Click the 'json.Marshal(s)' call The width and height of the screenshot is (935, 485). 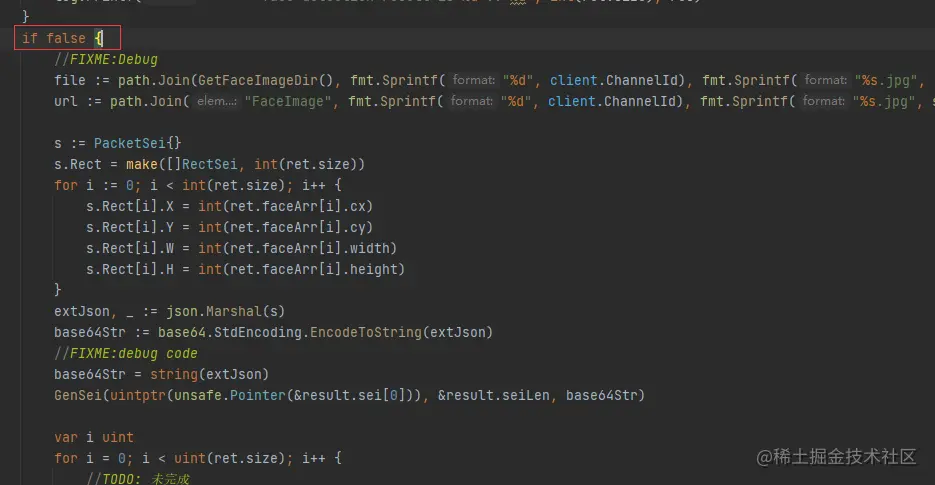pos(225,311)
